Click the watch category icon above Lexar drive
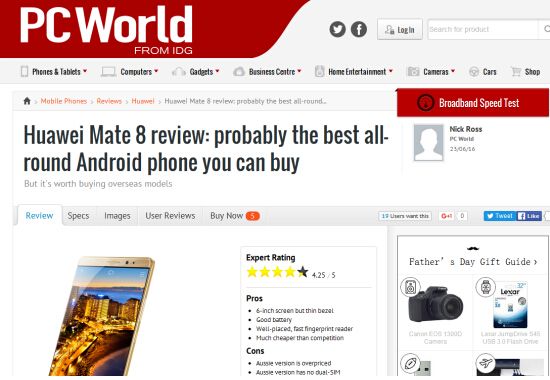 tap(485, 287)
